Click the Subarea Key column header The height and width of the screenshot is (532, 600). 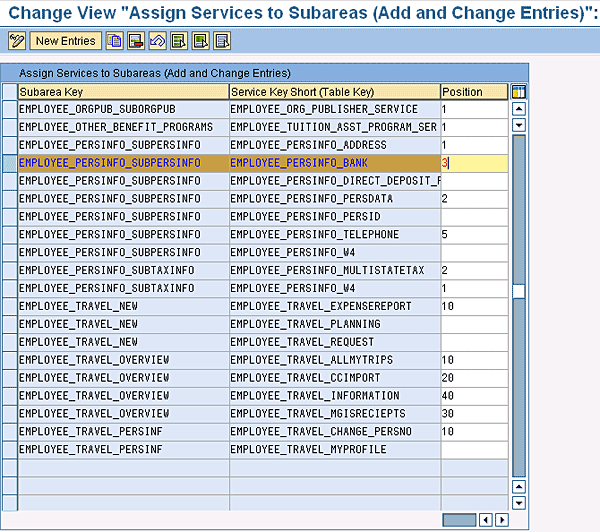tap(123, 92)
